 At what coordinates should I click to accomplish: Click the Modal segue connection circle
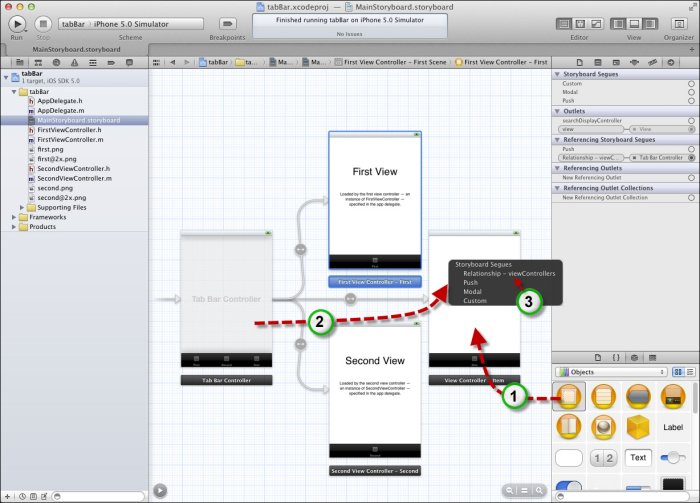point(691,93)
